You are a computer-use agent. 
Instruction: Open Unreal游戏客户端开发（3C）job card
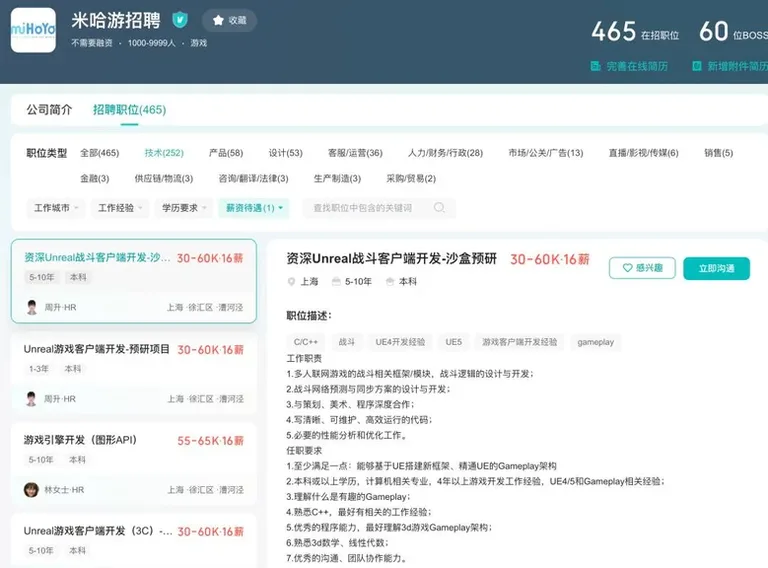coord(134,541)
